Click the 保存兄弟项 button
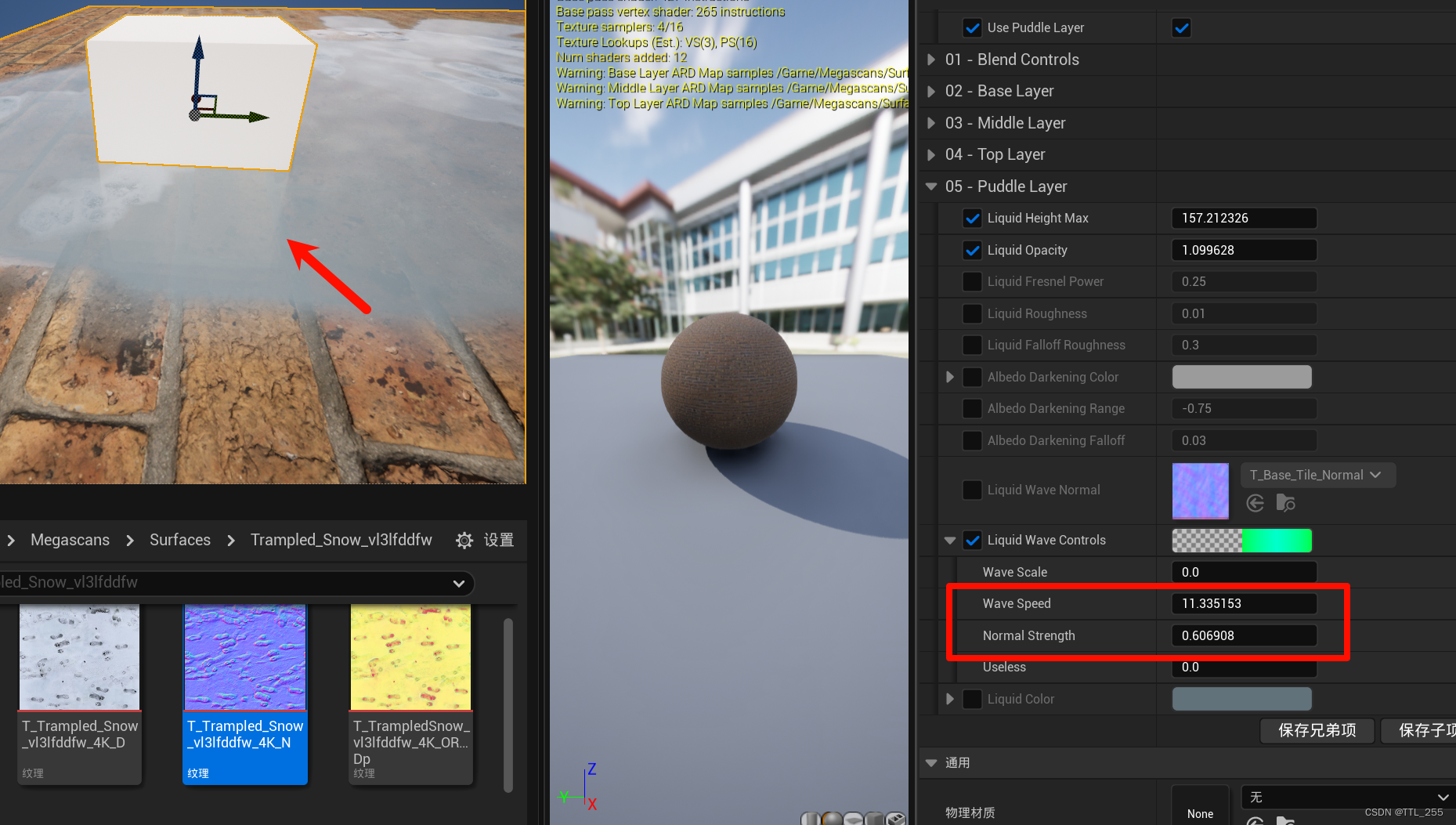Screen dimensions: 1456x825 (x=1317, y=730)
